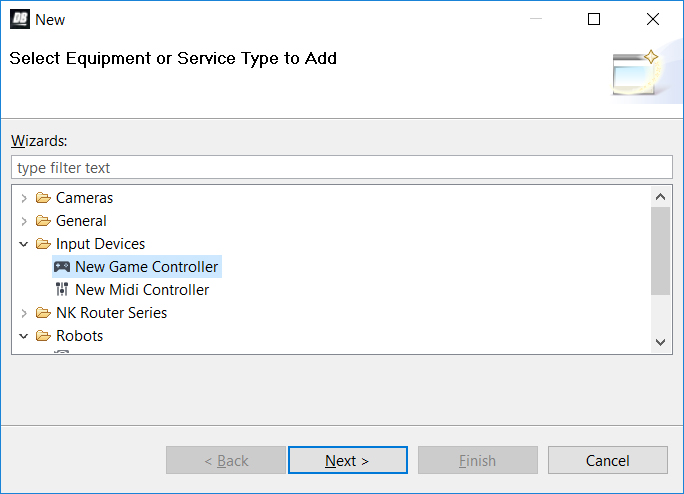Expand the Cameras tree node

[24, 198]
